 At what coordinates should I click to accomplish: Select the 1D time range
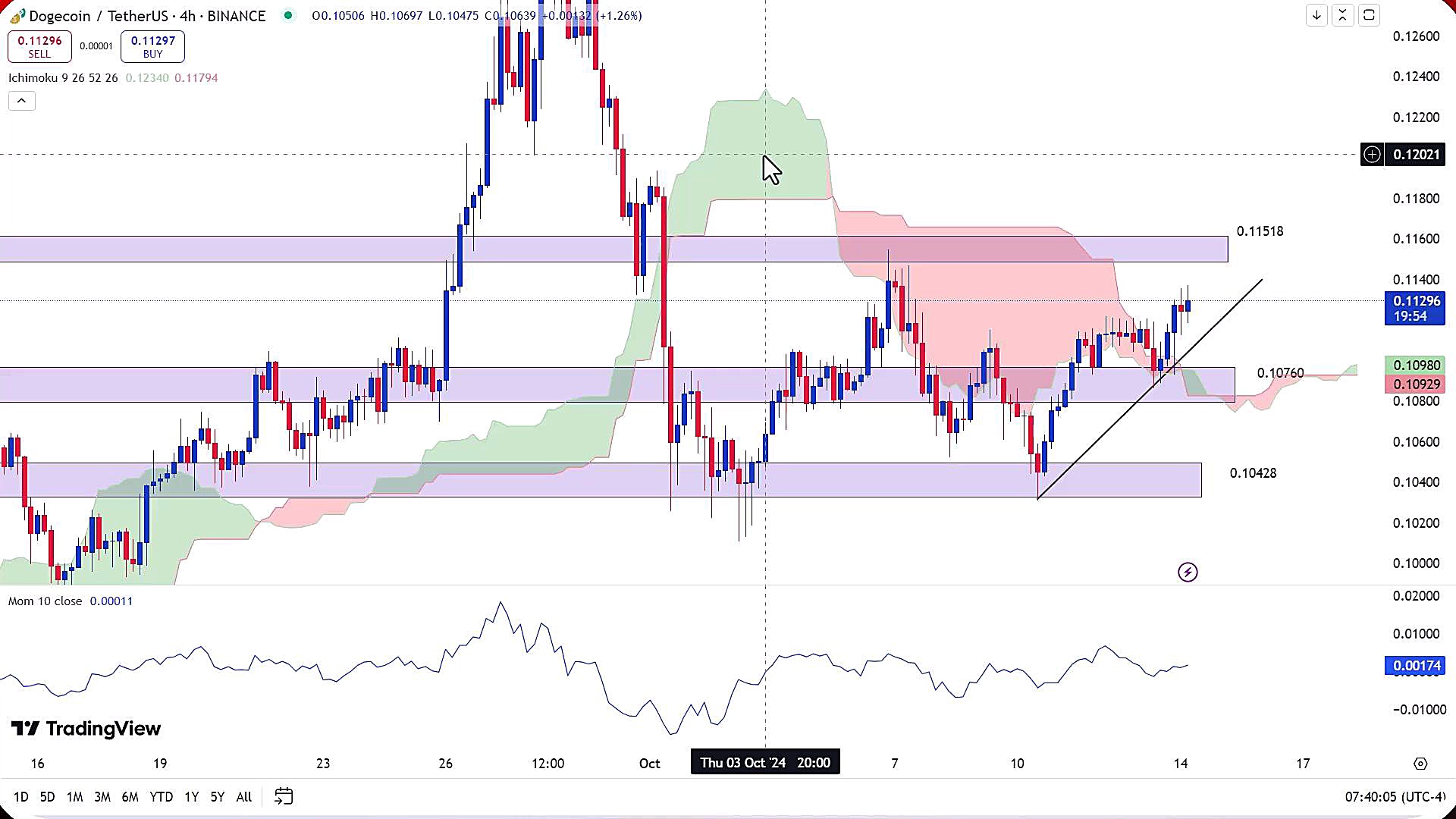(20, 797)
